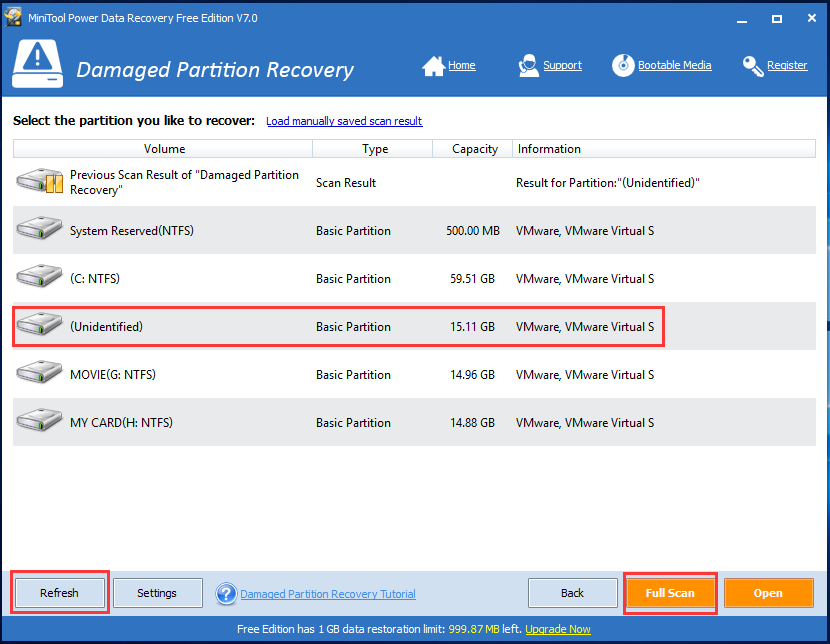
Task: Click the Scan Result type cell
Action: [346, 183]
